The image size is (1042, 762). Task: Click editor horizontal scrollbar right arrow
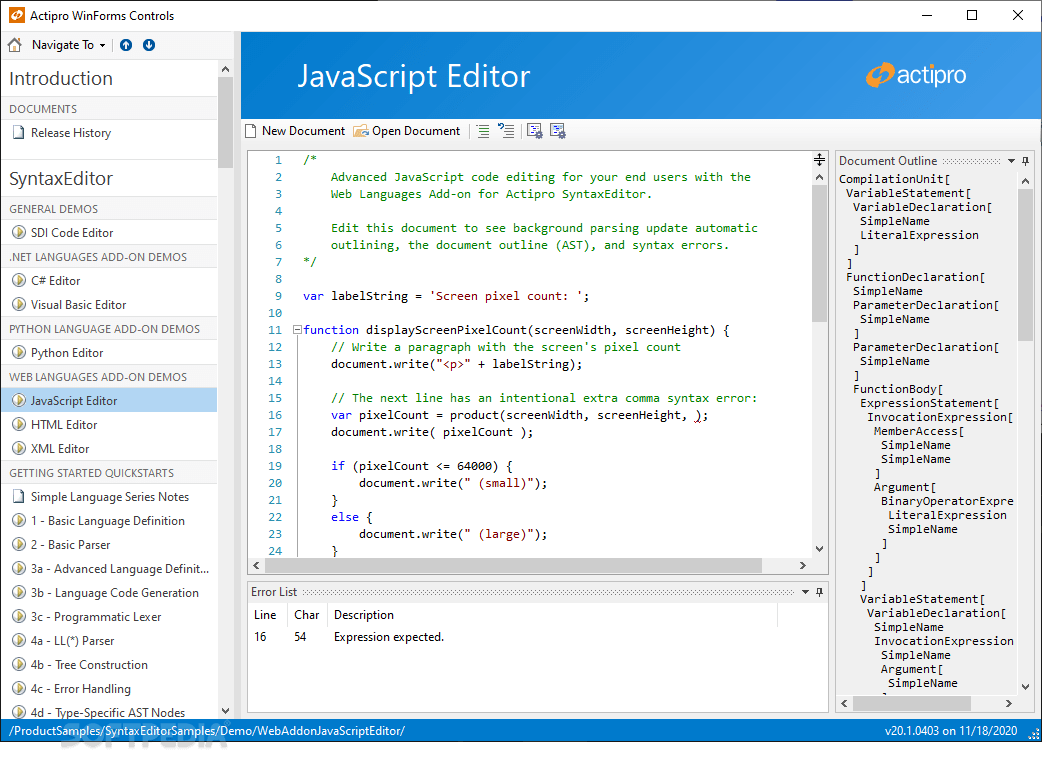pos(803,565)
